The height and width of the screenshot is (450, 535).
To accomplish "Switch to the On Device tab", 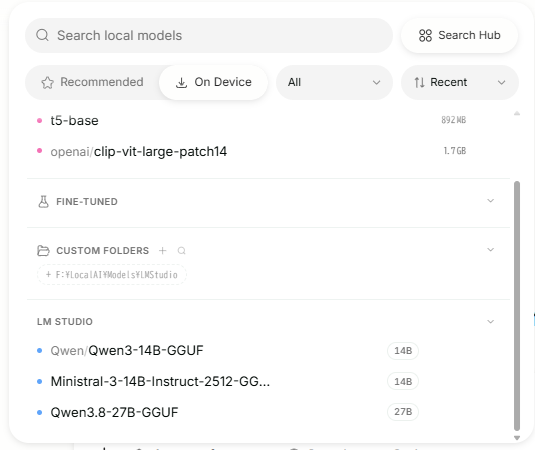I will pyautogui.click(x=214, y=82).
